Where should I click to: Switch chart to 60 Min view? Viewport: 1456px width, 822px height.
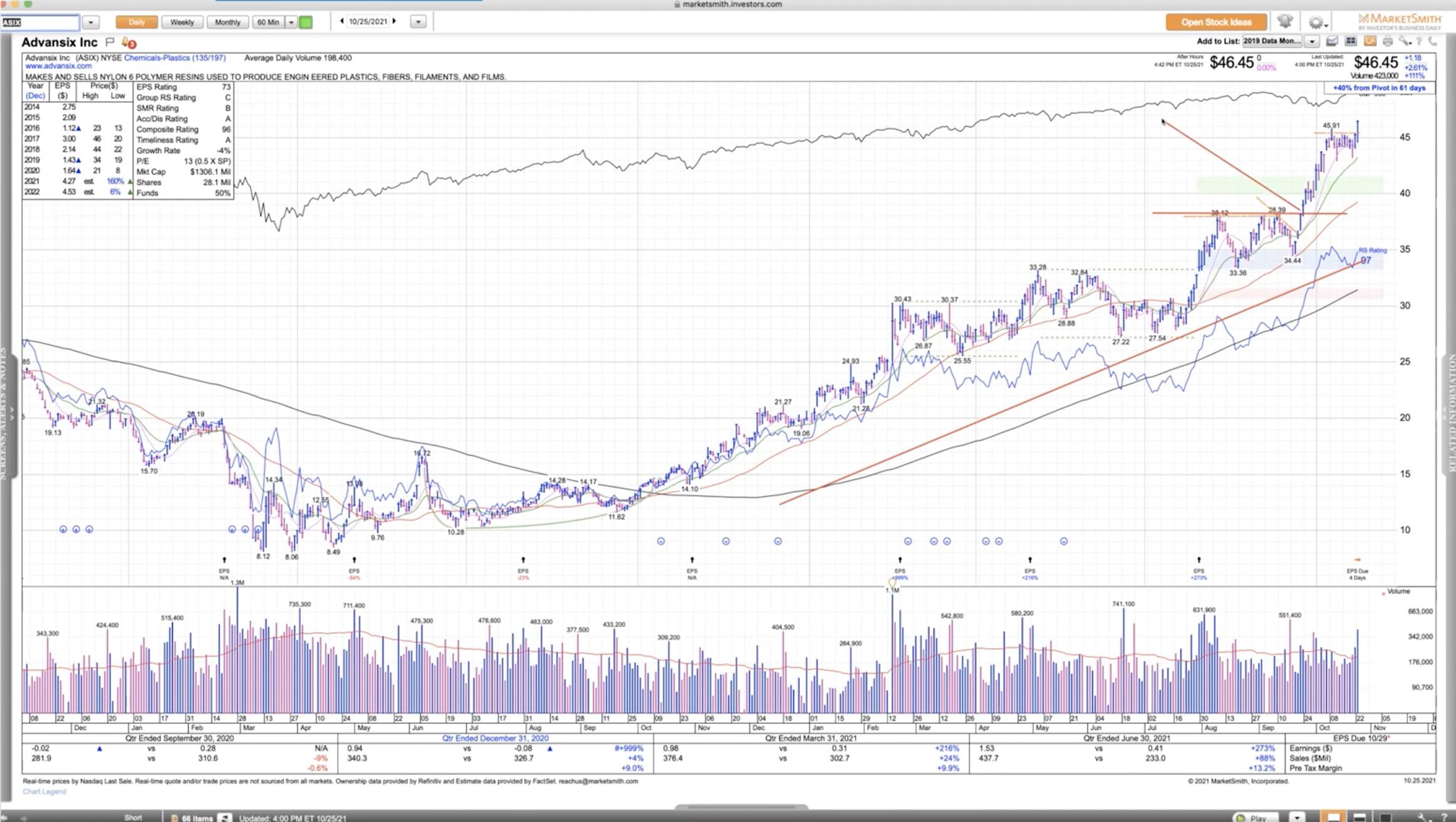click(268, 22)
